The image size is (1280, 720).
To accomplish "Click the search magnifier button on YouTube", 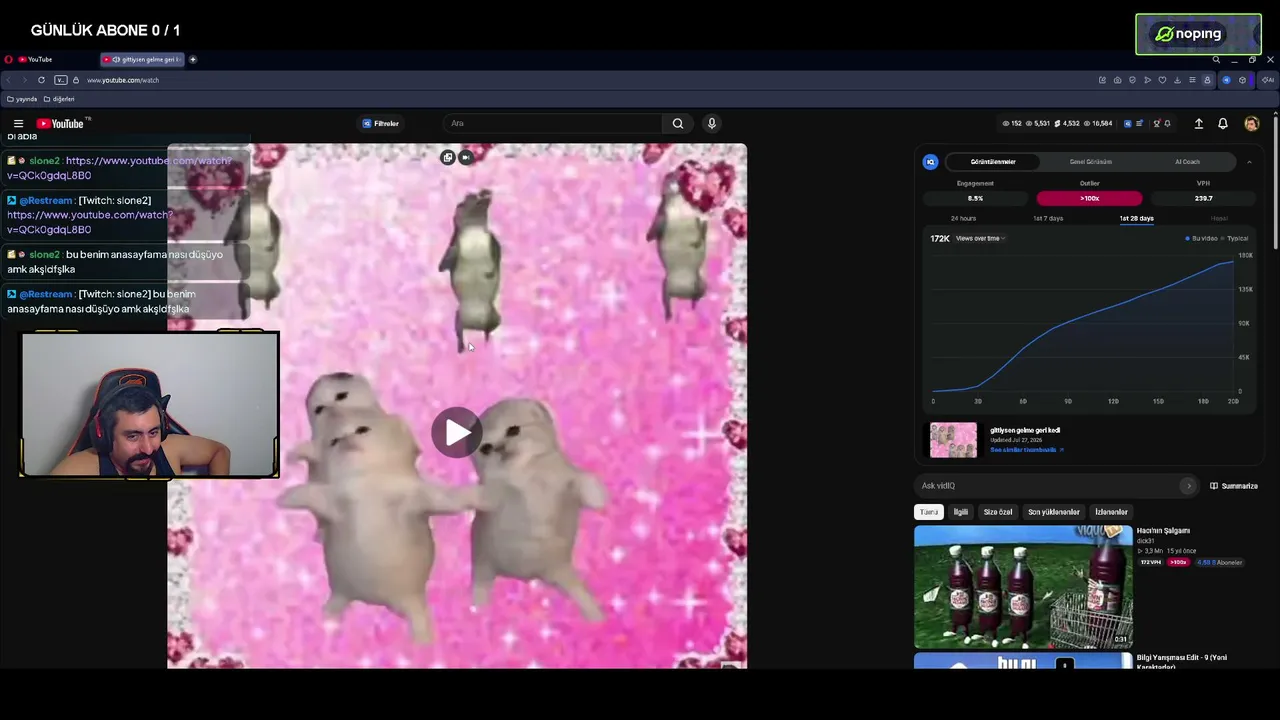I will (x=678, y=123).
